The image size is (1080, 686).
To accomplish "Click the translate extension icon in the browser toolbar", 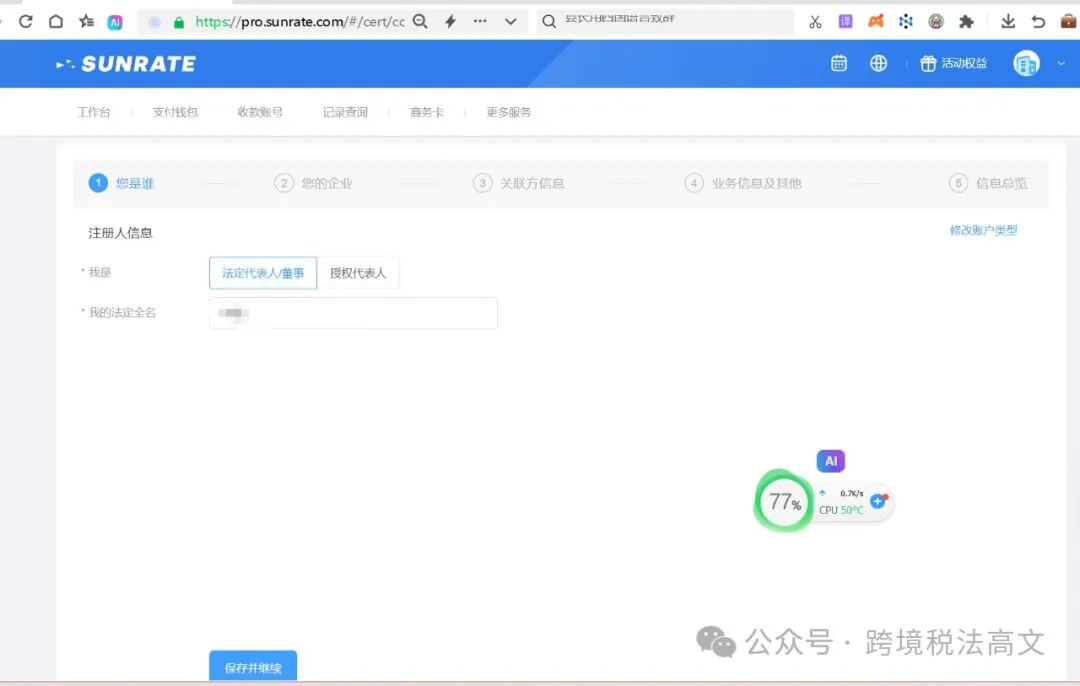I will click(845, 20).
